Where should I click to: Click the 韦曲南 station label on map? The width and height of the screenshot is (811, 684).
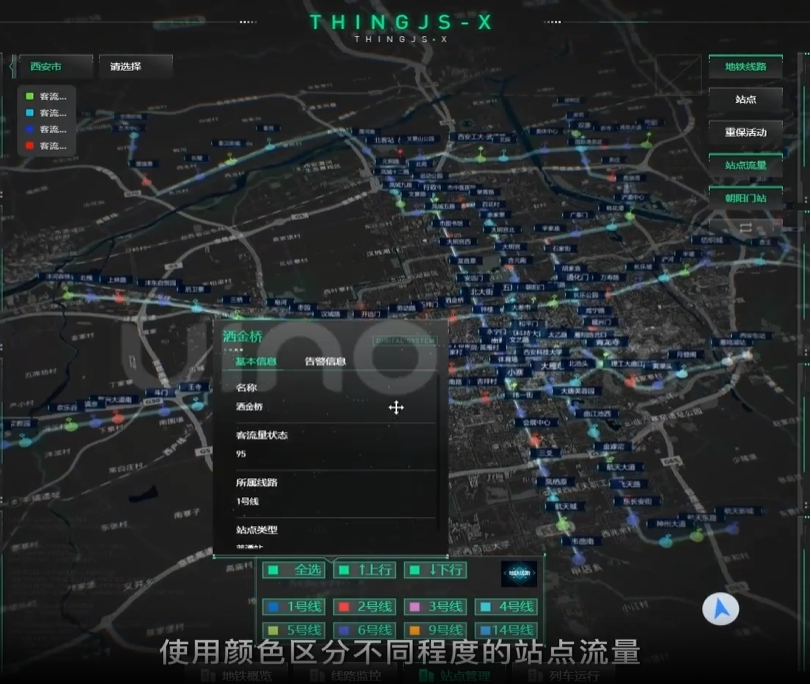pyautogui.click(x=582, y=541)
